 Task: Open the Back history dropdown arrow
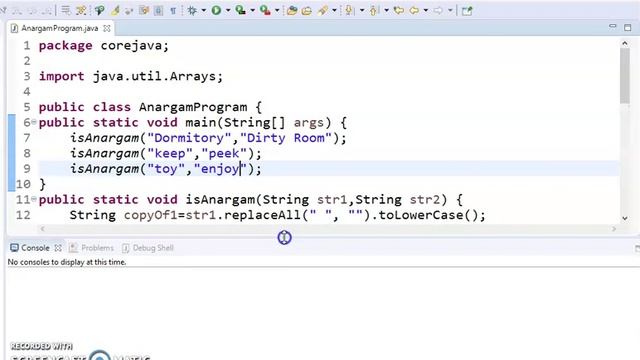(426, 10)
